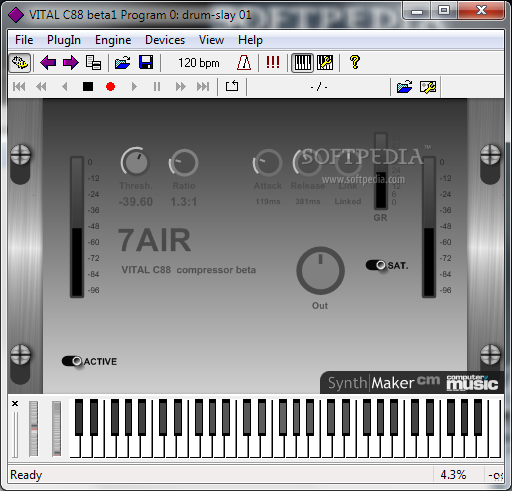Click the left input level meter
The width and height of the screenshot is (512, 491).
tap(77, 227)
